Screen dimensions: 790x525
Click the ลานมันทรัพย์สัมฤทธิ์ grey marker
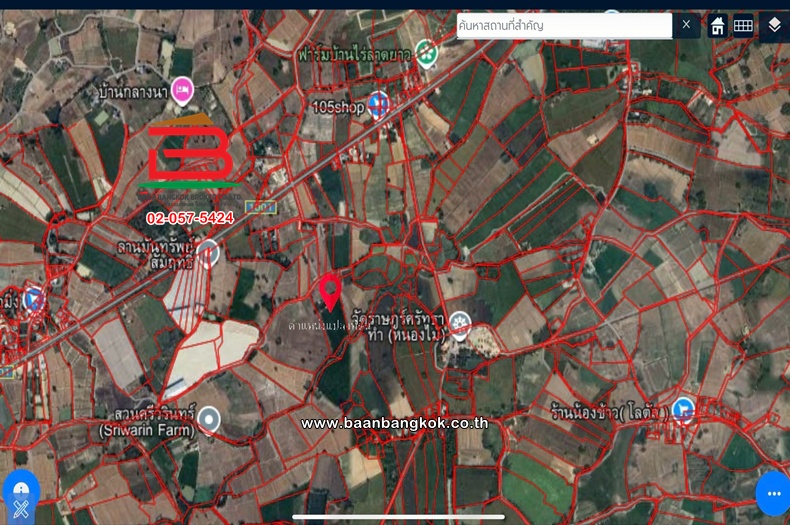click(207, 252)
